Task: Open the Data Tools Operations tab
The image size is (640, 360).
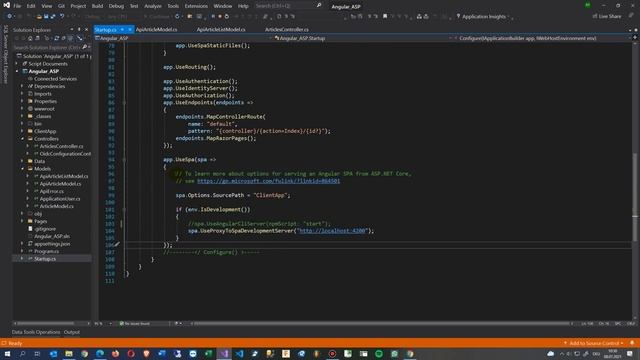Action: coord(36,332)
